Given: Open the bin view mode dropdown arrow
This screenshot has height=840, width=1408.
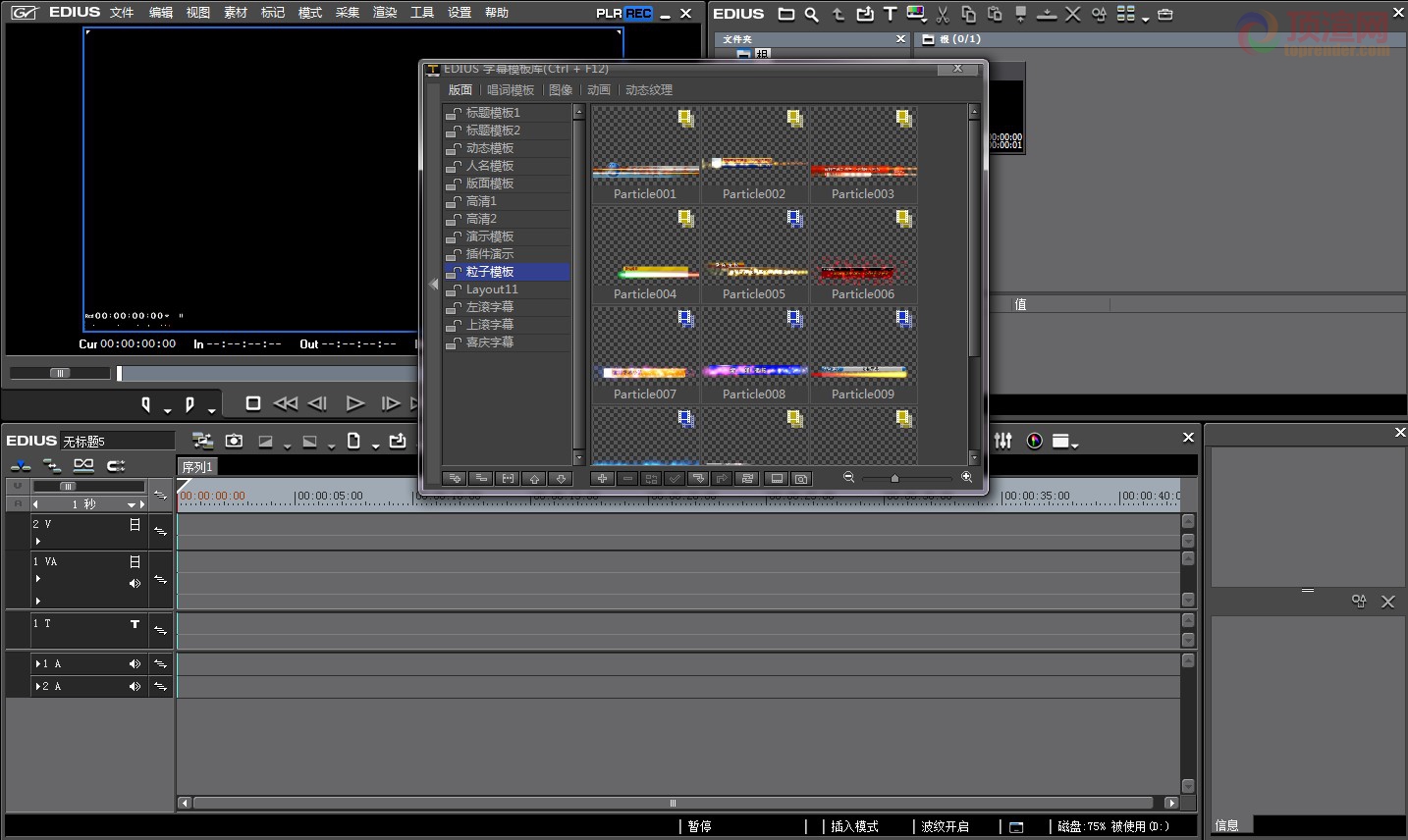Looking at the screenshot, I should (1146, 19).
